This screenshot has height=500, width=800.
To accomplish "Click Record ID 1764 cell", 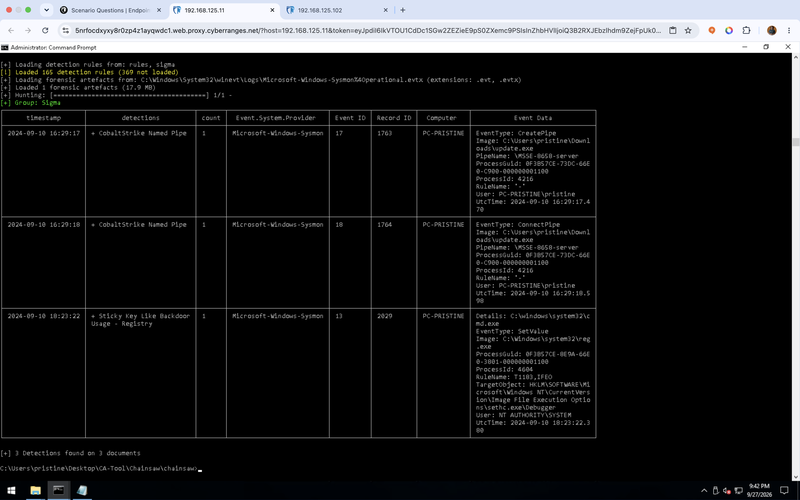I will tap(385, 224).
